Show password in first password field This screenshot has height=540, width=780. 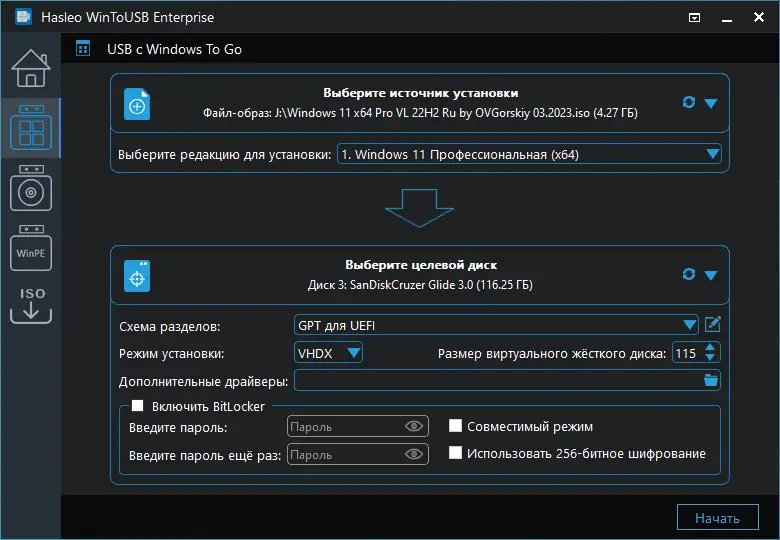[x=414, y=426]
